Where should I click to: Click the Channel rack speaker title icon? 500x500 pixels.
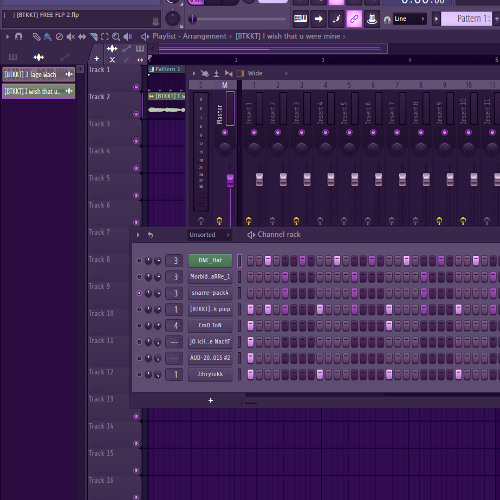coord(251,235)
